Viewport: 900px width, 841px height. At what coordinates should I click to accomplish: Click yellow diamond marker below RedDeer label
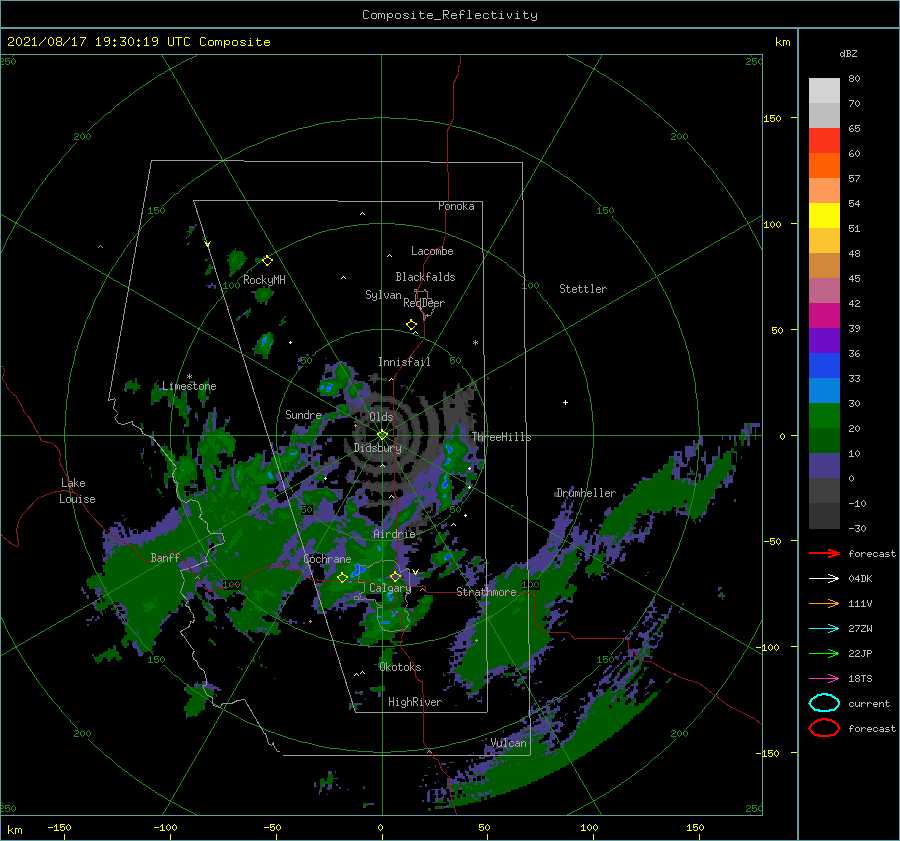point(412,325)
